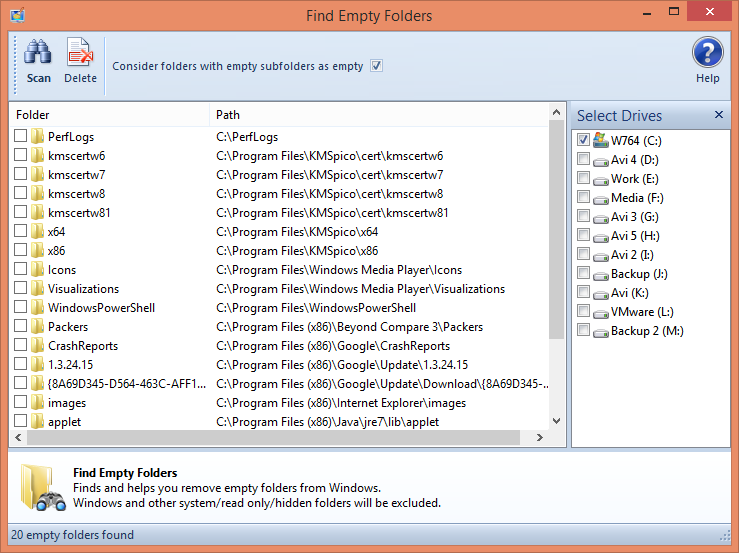Tick the kmscertw81 folder checkbox
The image size is (739, 553).
click(20, 212)
